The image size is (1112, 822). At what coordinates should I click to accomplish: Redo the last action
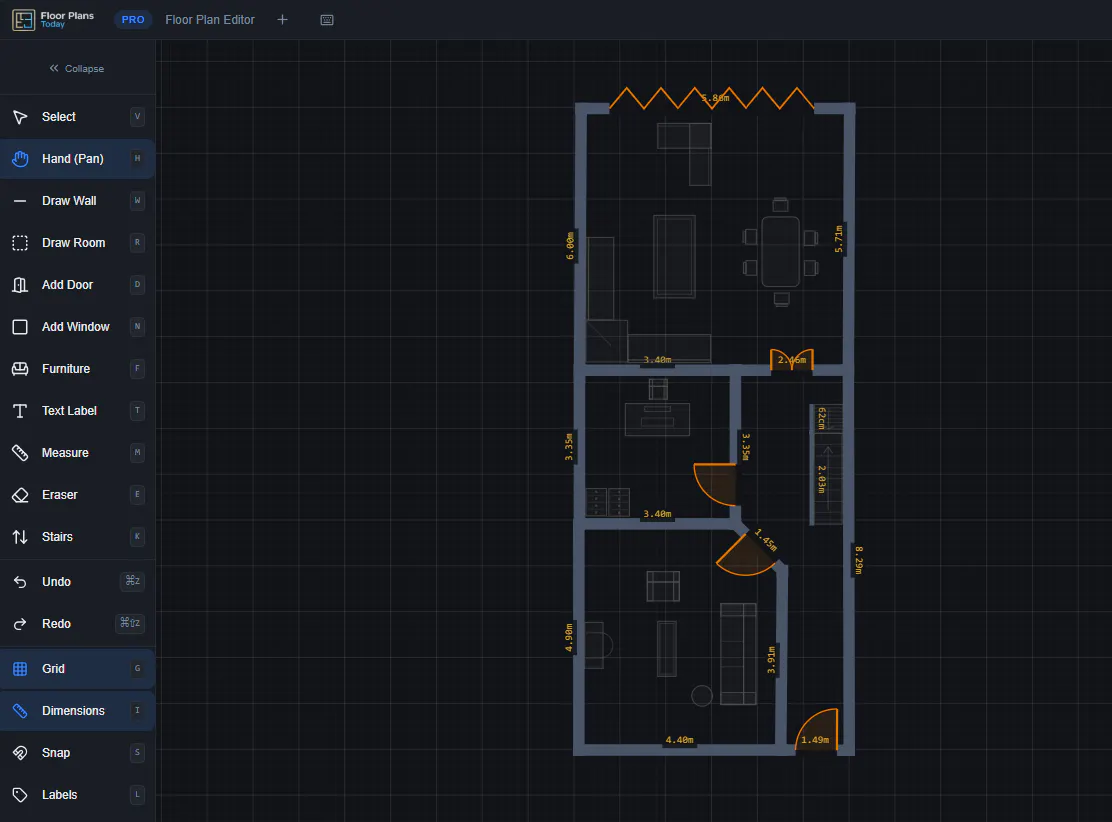coord(77,623)
